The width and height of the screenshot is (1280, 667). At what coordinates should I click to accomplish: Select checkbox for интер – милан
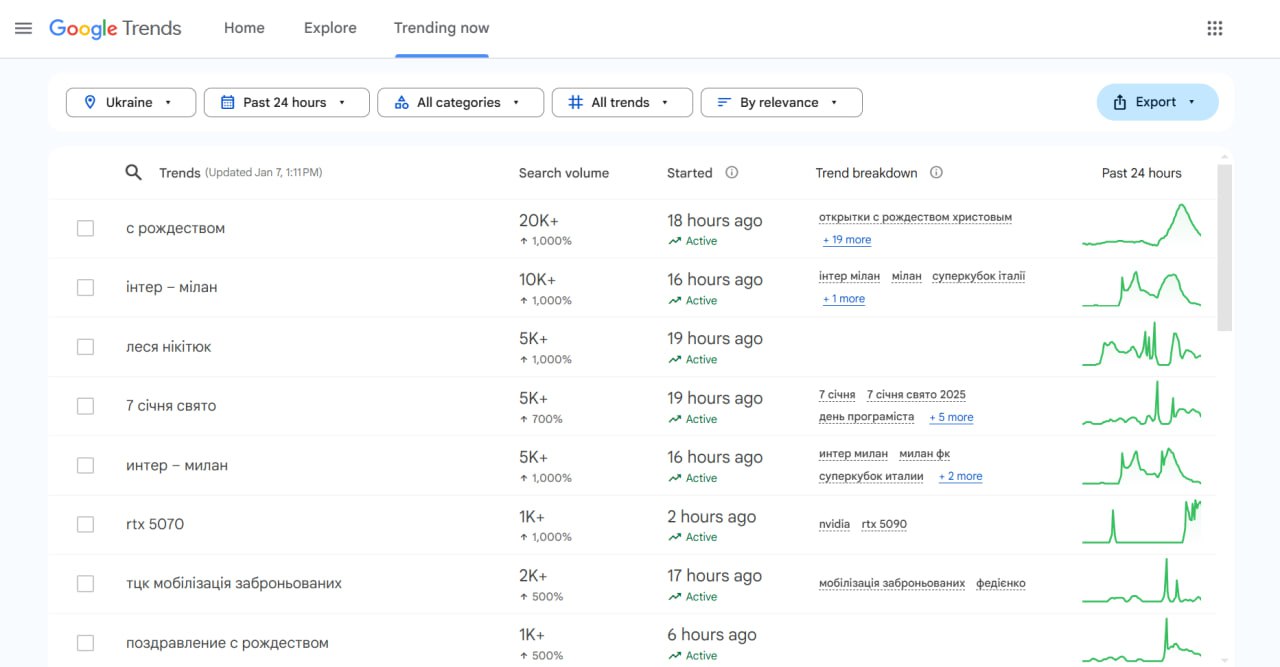click(x=85, y=465)
